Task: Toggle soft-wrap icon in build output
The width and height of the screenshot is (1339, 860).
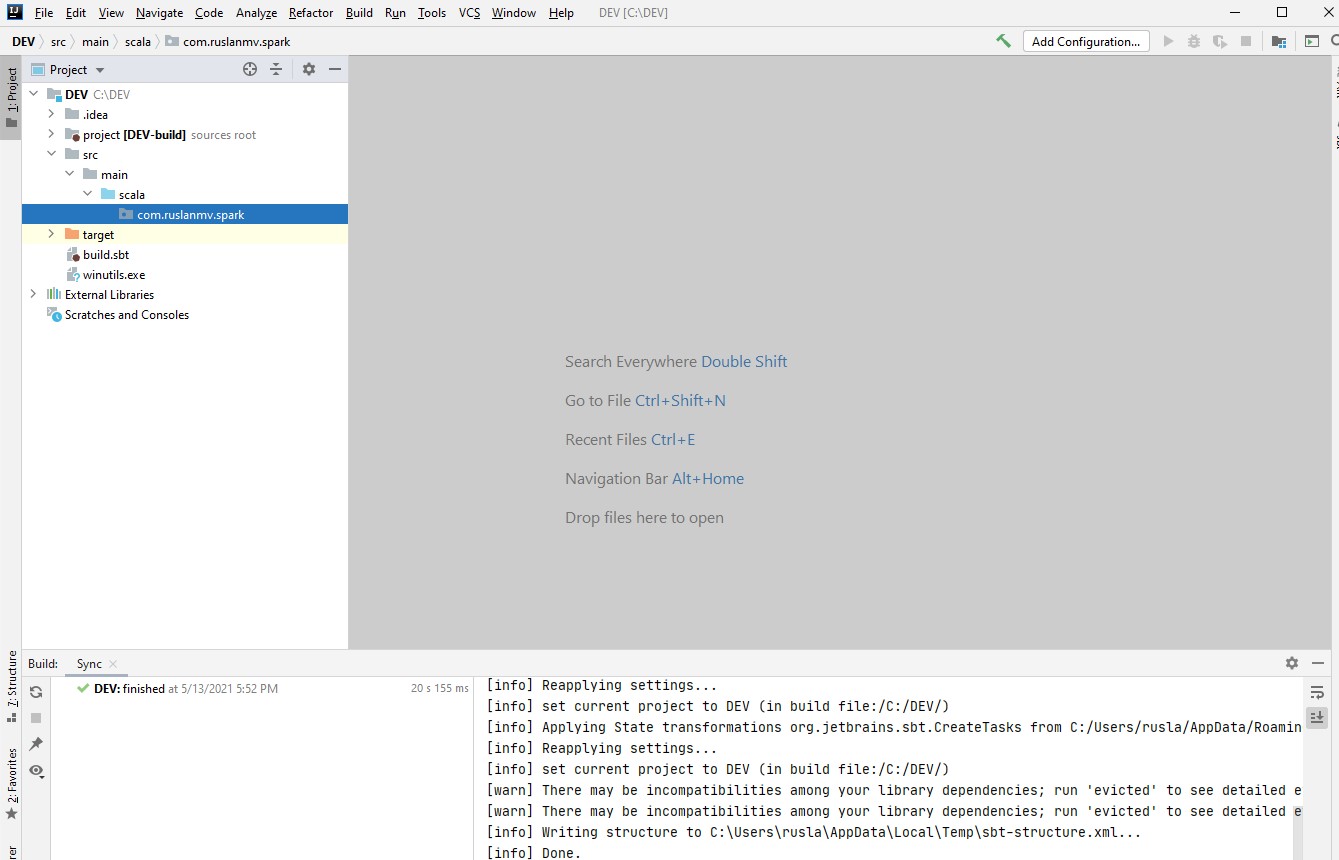Action: 1317,692
